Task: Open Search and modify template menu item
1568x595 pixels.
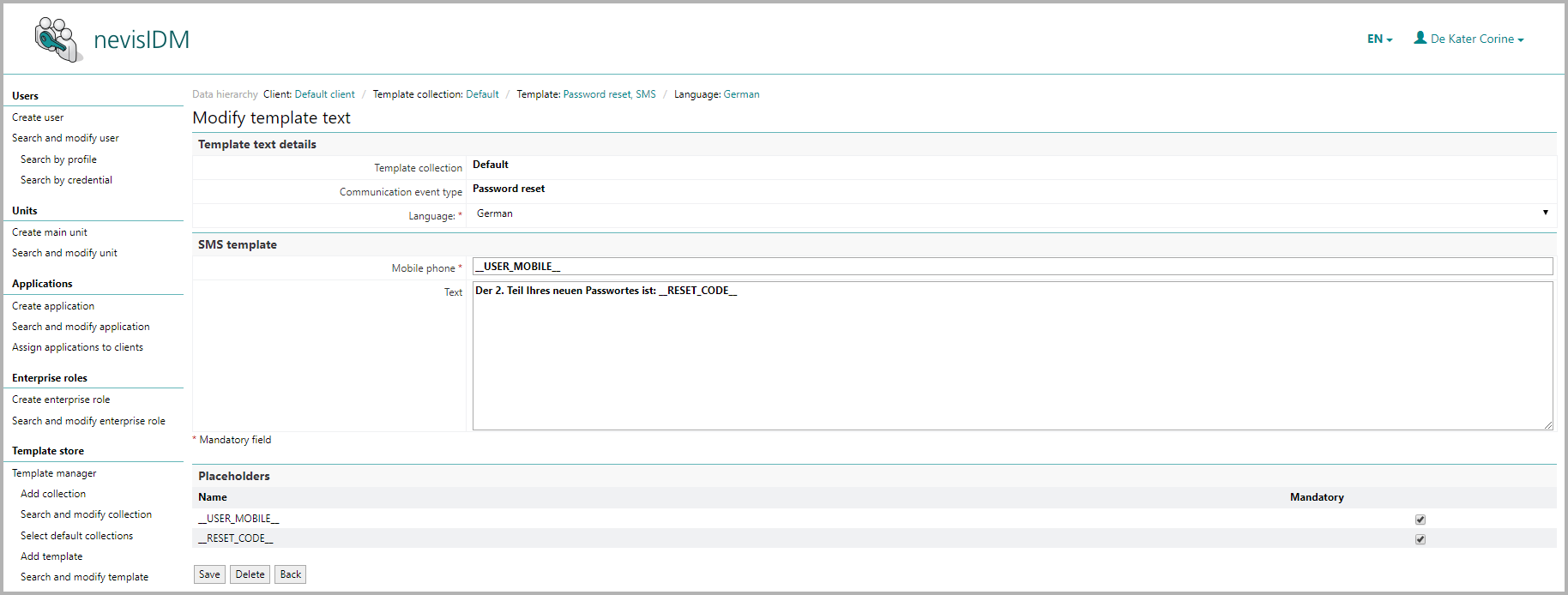Action: tap(84, 577)
